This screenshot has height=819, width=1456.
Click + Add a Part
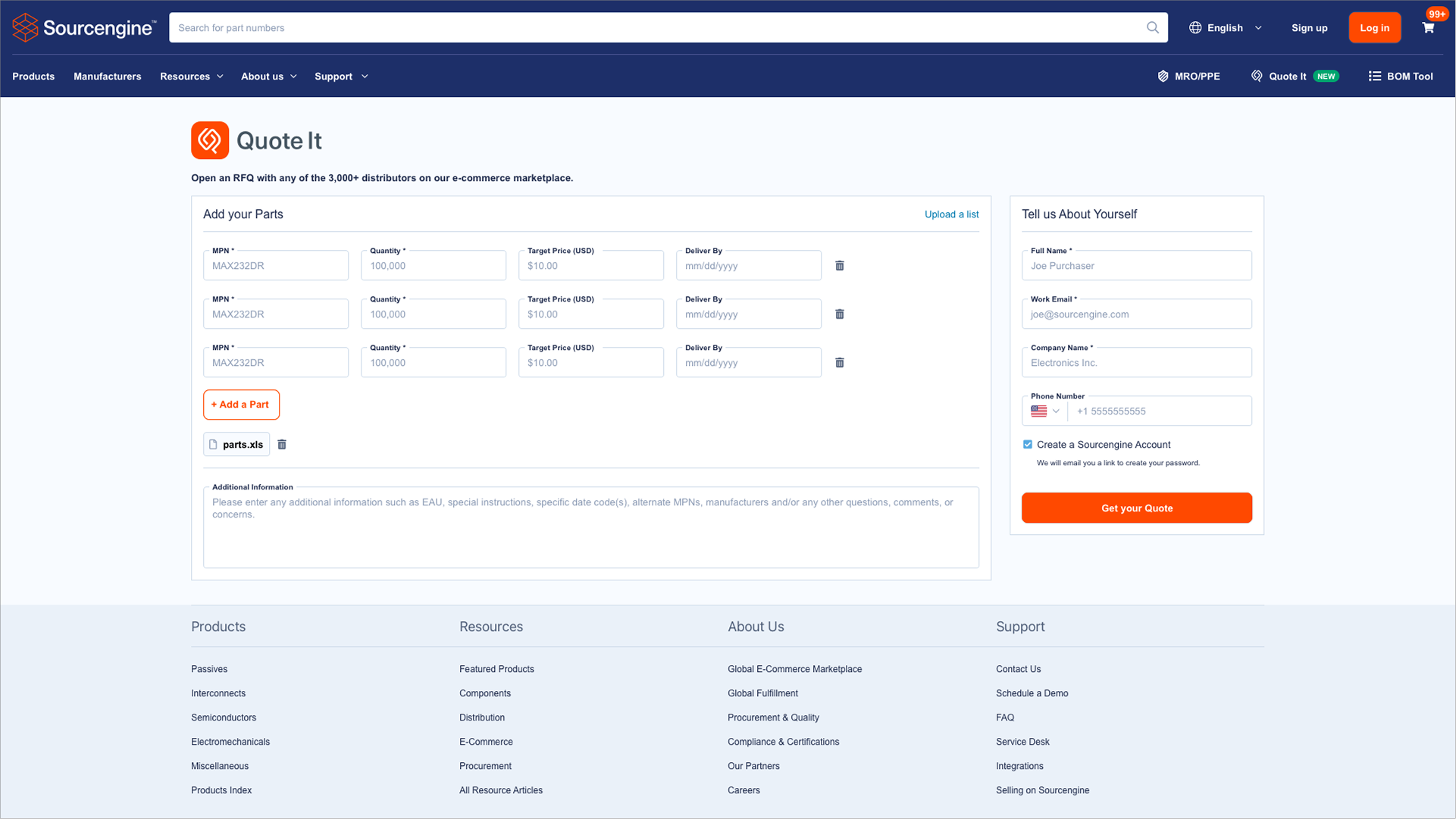click(241, 404)
